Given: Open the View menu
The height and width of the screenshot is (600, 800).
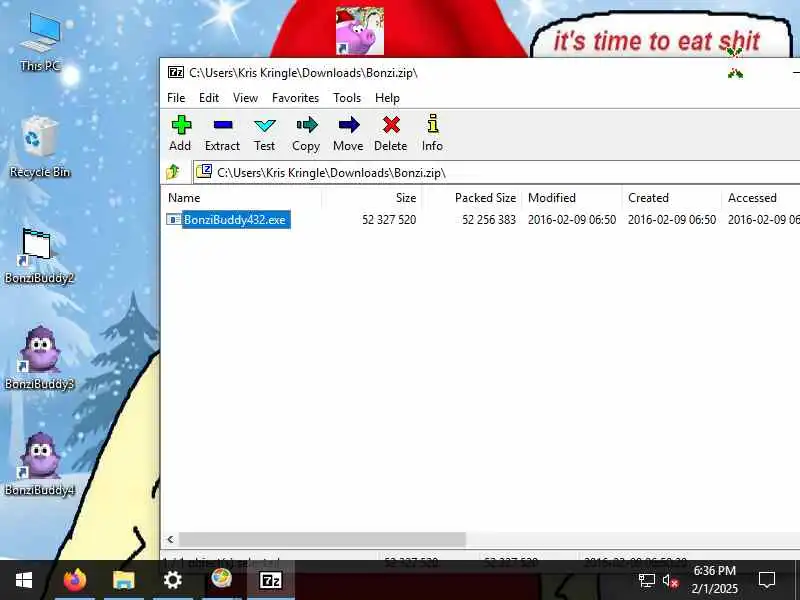Looking at the screenshot, I should click(x=245, y=97).
